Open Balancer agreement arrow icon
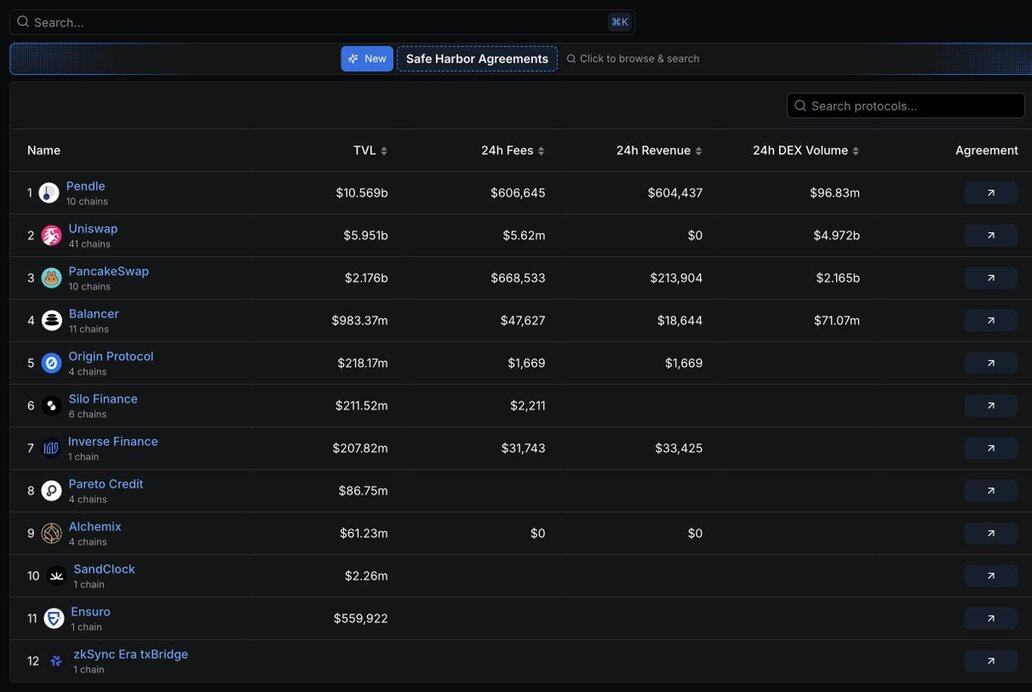1032x692 pixels. point(991,321)
